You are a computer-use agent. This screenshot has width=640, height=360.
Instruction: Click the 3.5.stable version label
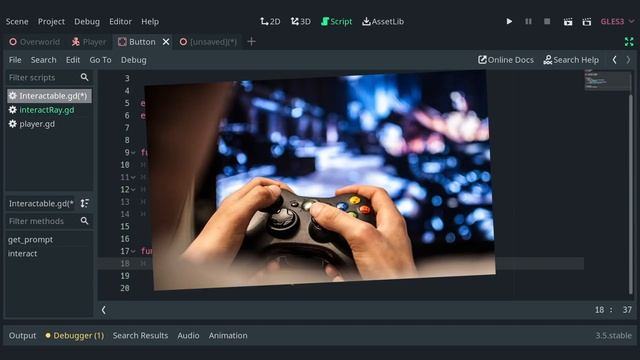613,336
